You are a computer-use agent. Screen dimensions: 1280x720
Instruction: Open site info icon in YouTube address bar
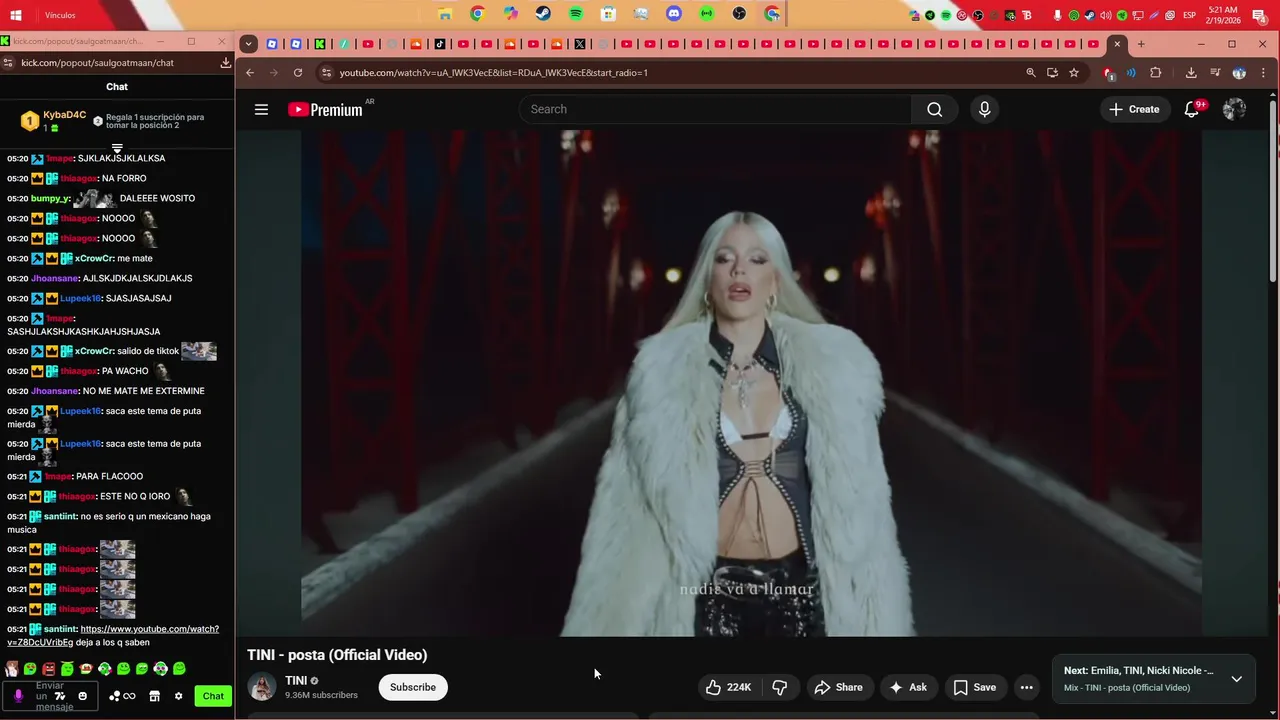coord(325,73)
